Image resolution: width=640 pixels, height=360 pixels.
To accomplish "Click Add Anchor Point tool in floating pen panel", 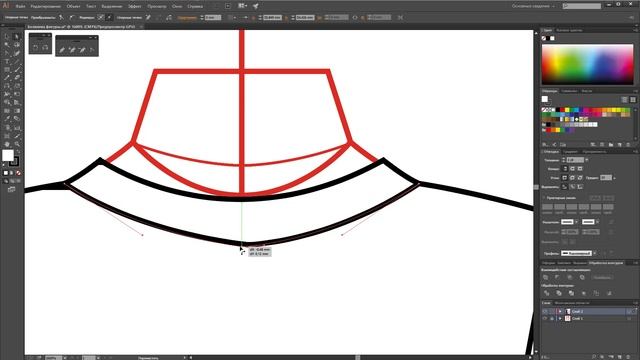I will 72,50.
